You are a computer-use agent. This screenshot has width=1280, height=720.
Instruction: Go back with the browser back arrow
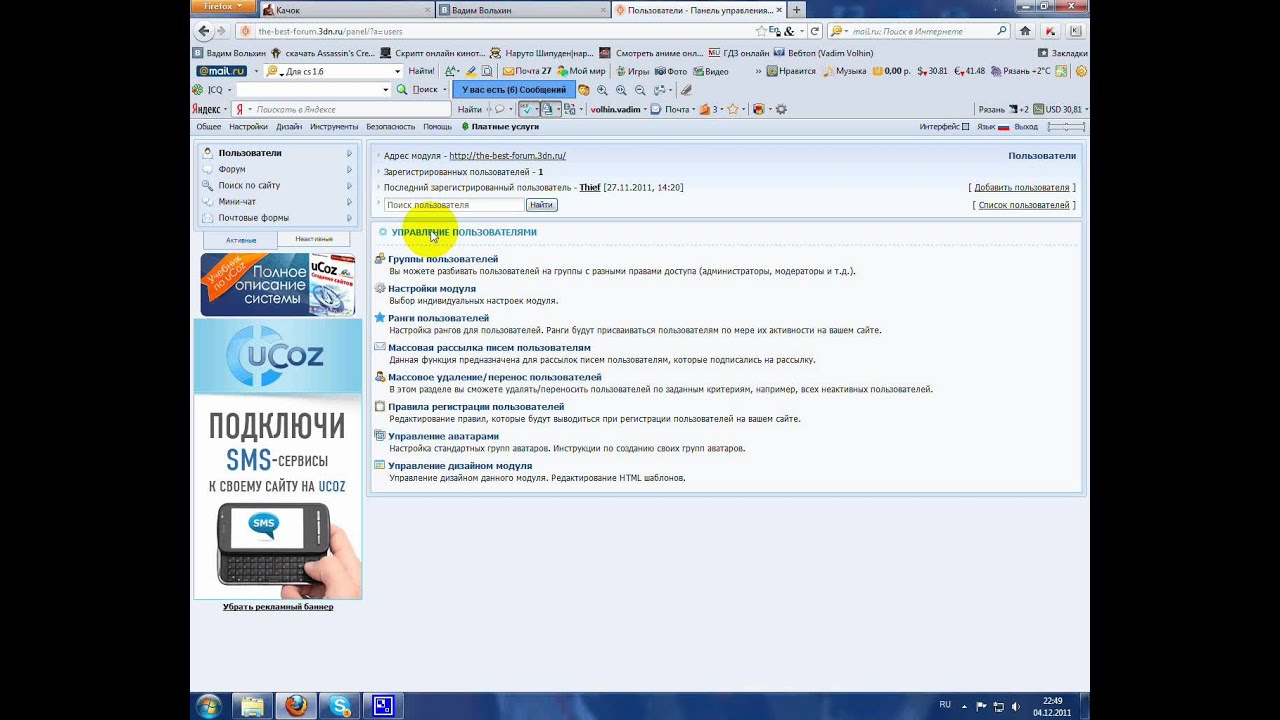[203, 31]
